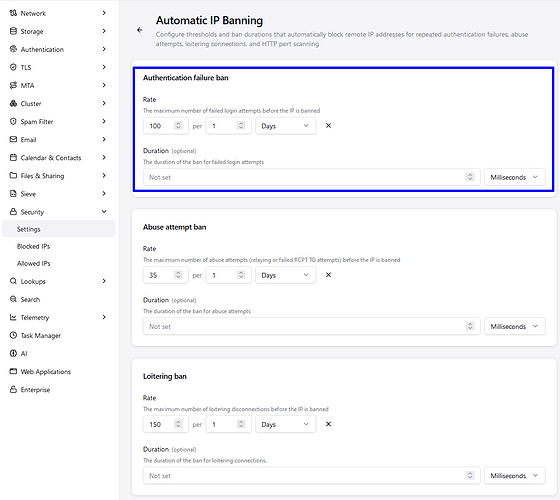The width and height of the screenshot is (560, 500).
Task: Go back using the arrow beside the title
Action: [x=140, y=30]
